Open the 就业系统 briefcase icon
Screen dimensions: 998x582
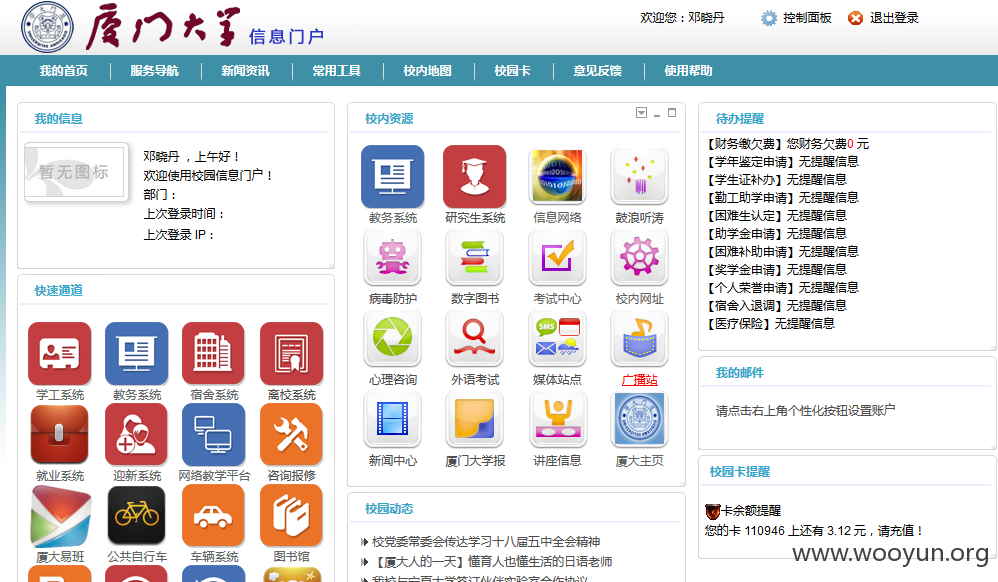60,435
